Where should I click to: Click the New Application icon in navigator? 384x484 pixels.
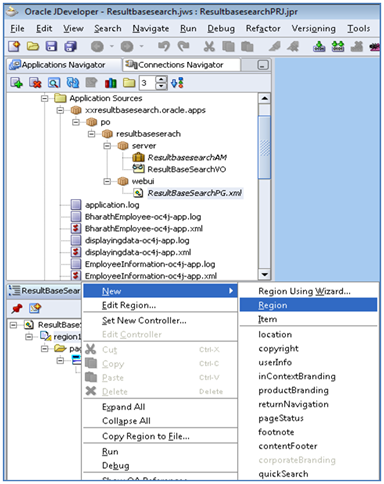click(16, 82)
